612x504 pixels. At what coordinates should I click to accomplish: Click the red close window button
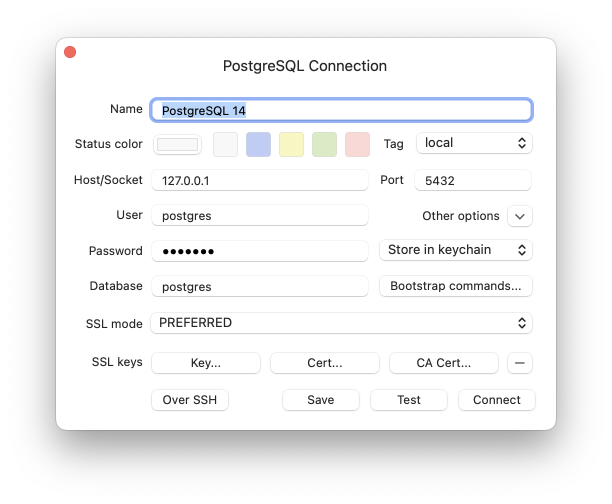70,52
